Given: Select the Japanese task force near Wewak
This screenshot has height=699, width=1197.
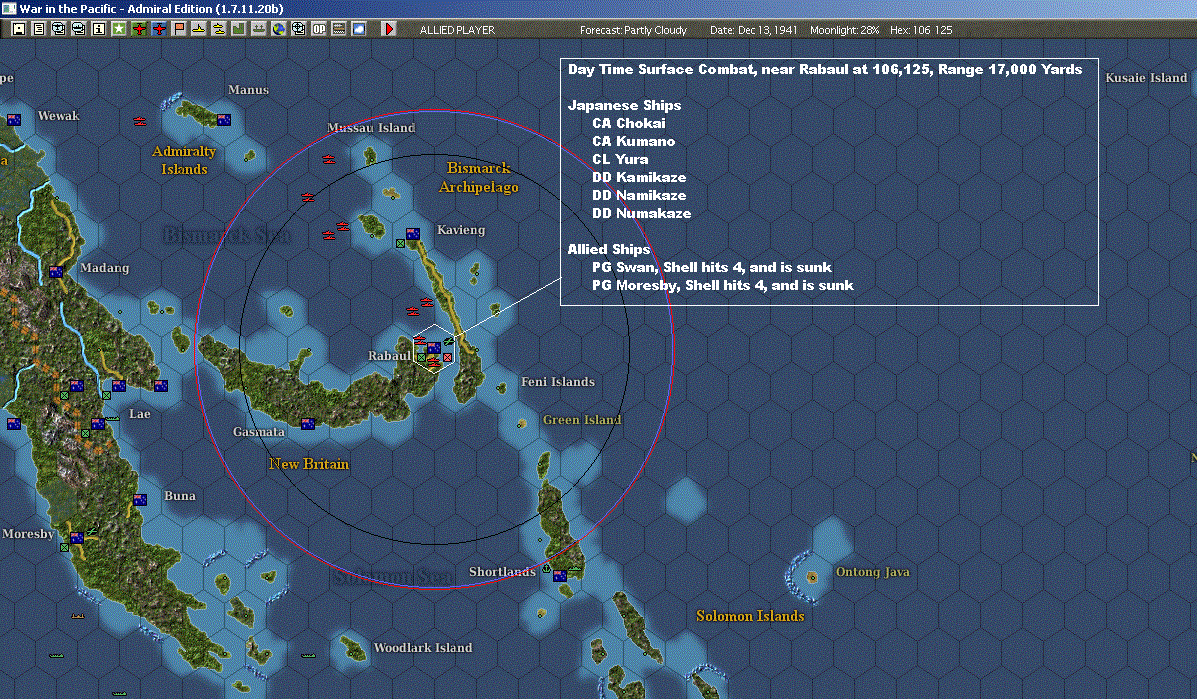Looking at the screenshot, I should [140, 121].
